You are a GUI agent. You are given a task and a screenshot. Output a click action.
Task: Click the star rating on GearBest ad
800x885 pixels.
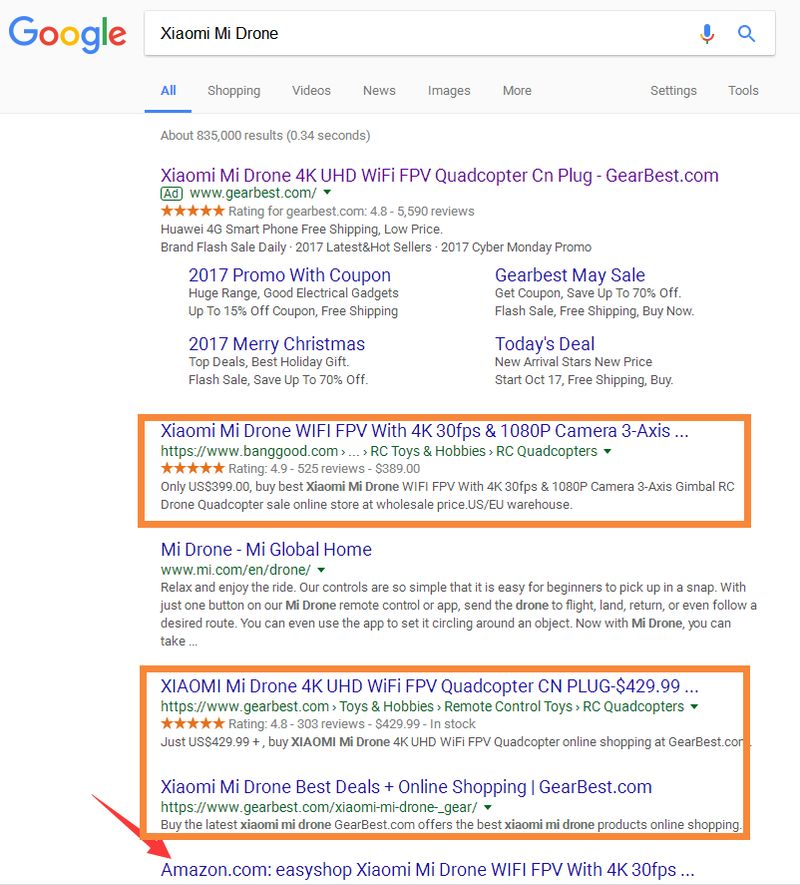click(x=193, y=211)
